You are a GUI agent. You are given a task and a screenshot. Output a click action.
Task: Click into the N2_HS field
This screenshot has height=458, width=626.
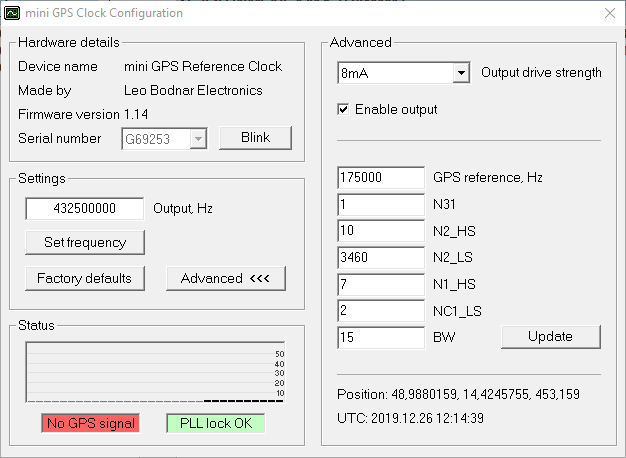pos(381,231)
